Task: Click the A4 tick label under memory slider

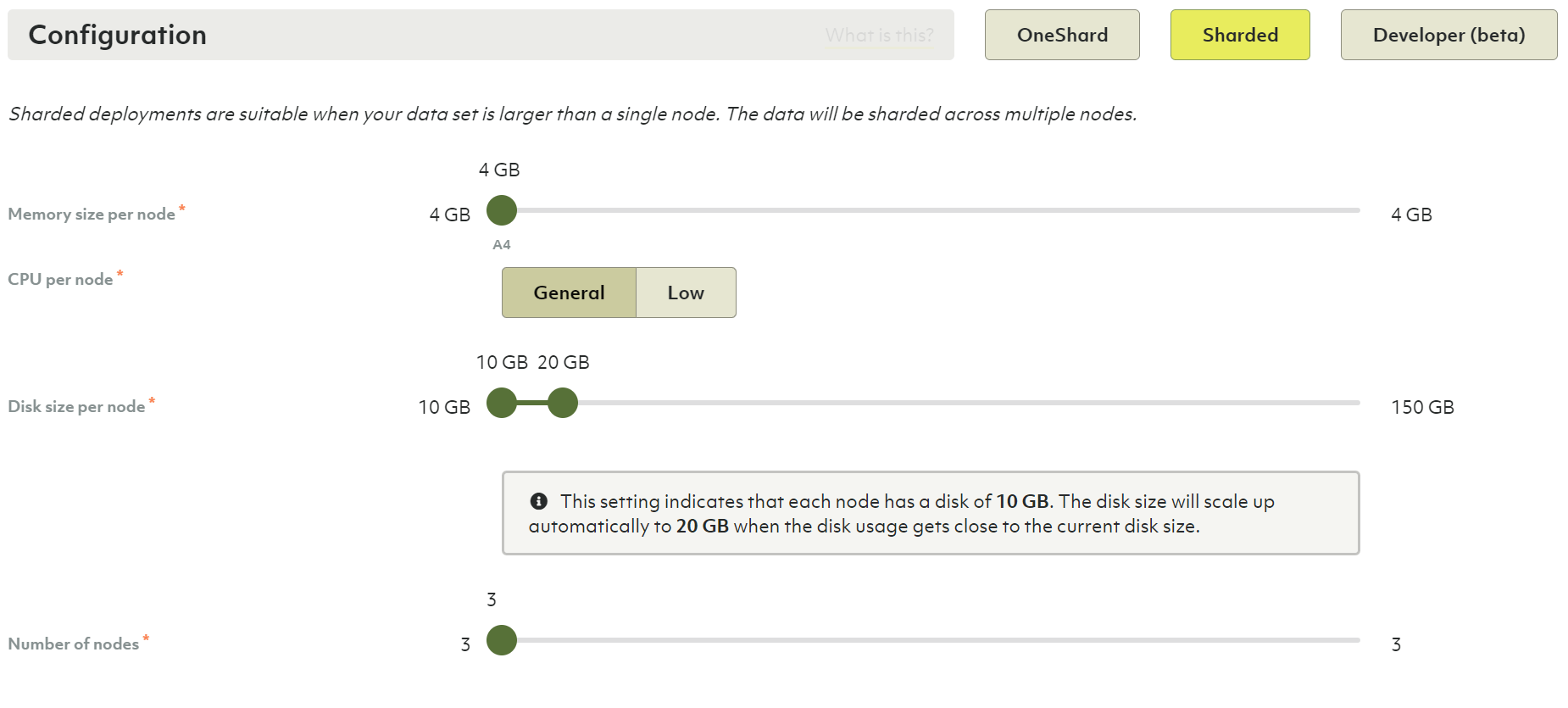Action: tap(502, 245)
